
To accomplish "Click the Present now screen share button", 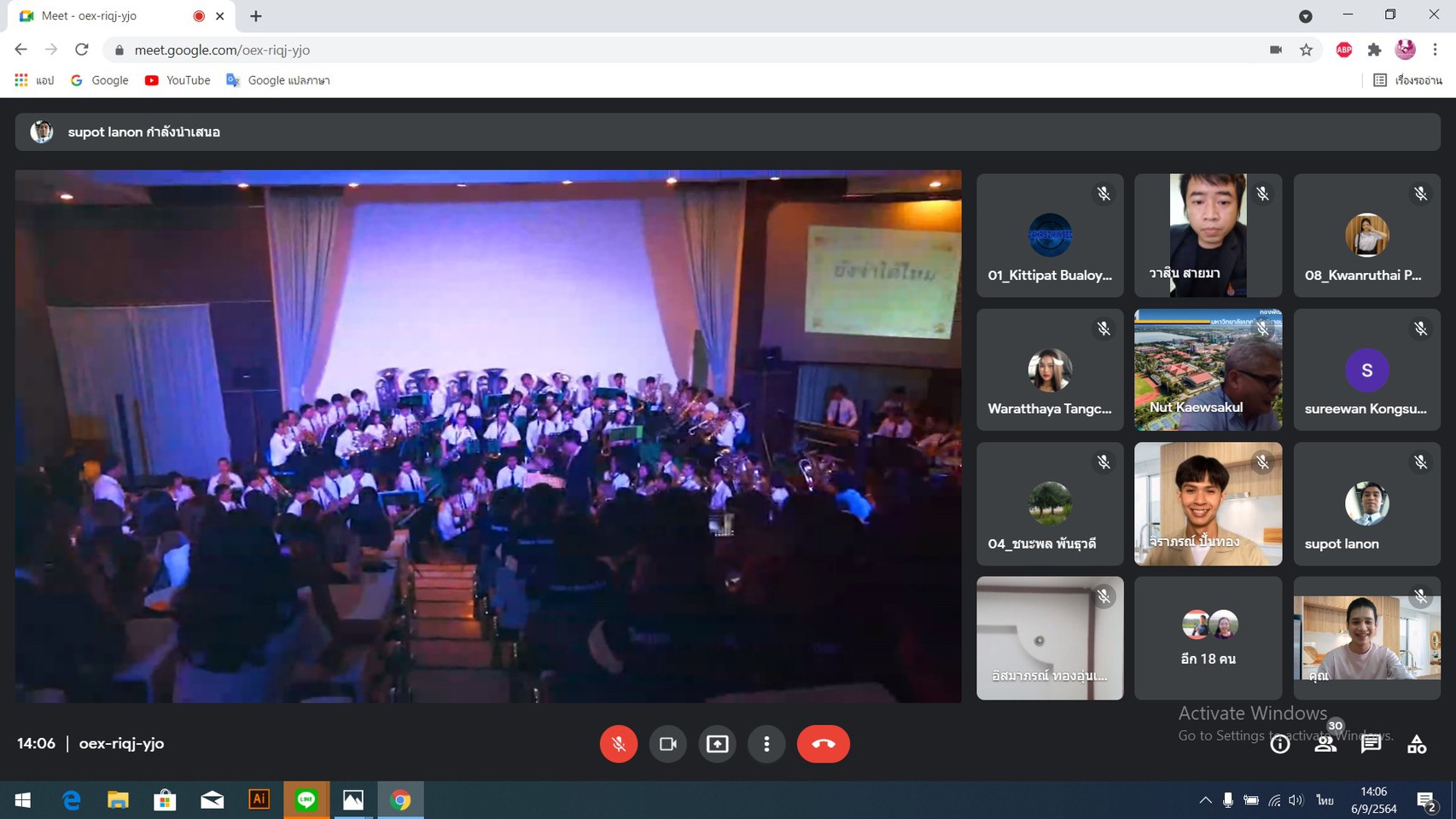I will tap(717, 744).
